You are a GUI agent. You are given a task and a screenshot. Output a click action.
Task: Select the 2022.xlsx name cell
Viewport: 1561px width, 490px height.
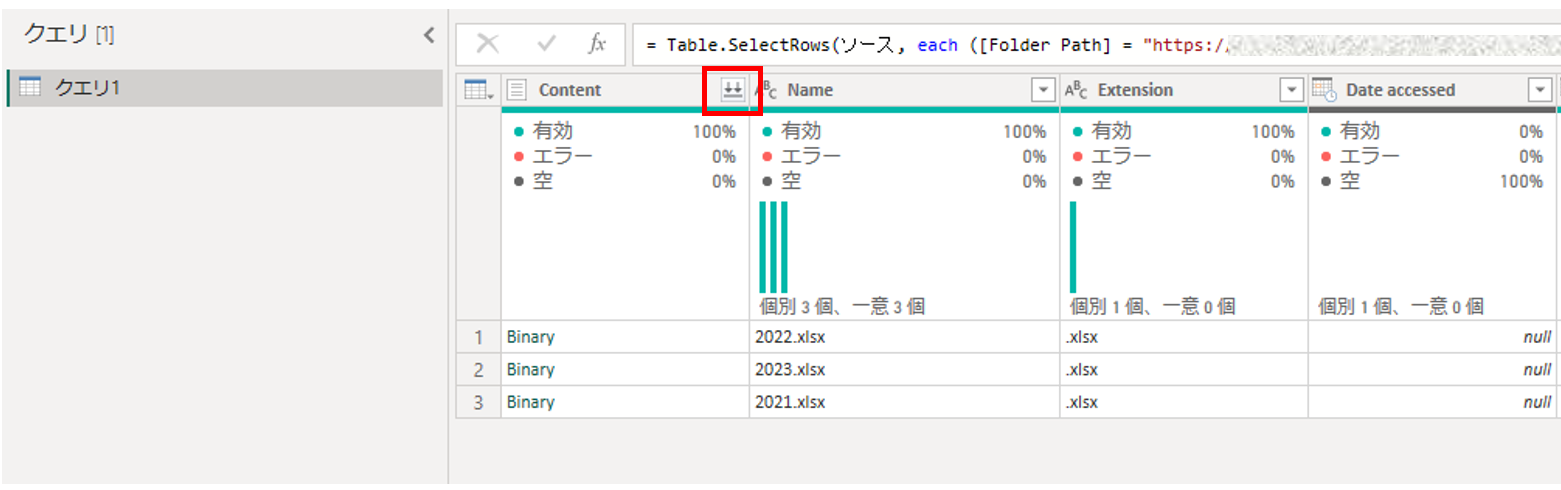(904, 337)
